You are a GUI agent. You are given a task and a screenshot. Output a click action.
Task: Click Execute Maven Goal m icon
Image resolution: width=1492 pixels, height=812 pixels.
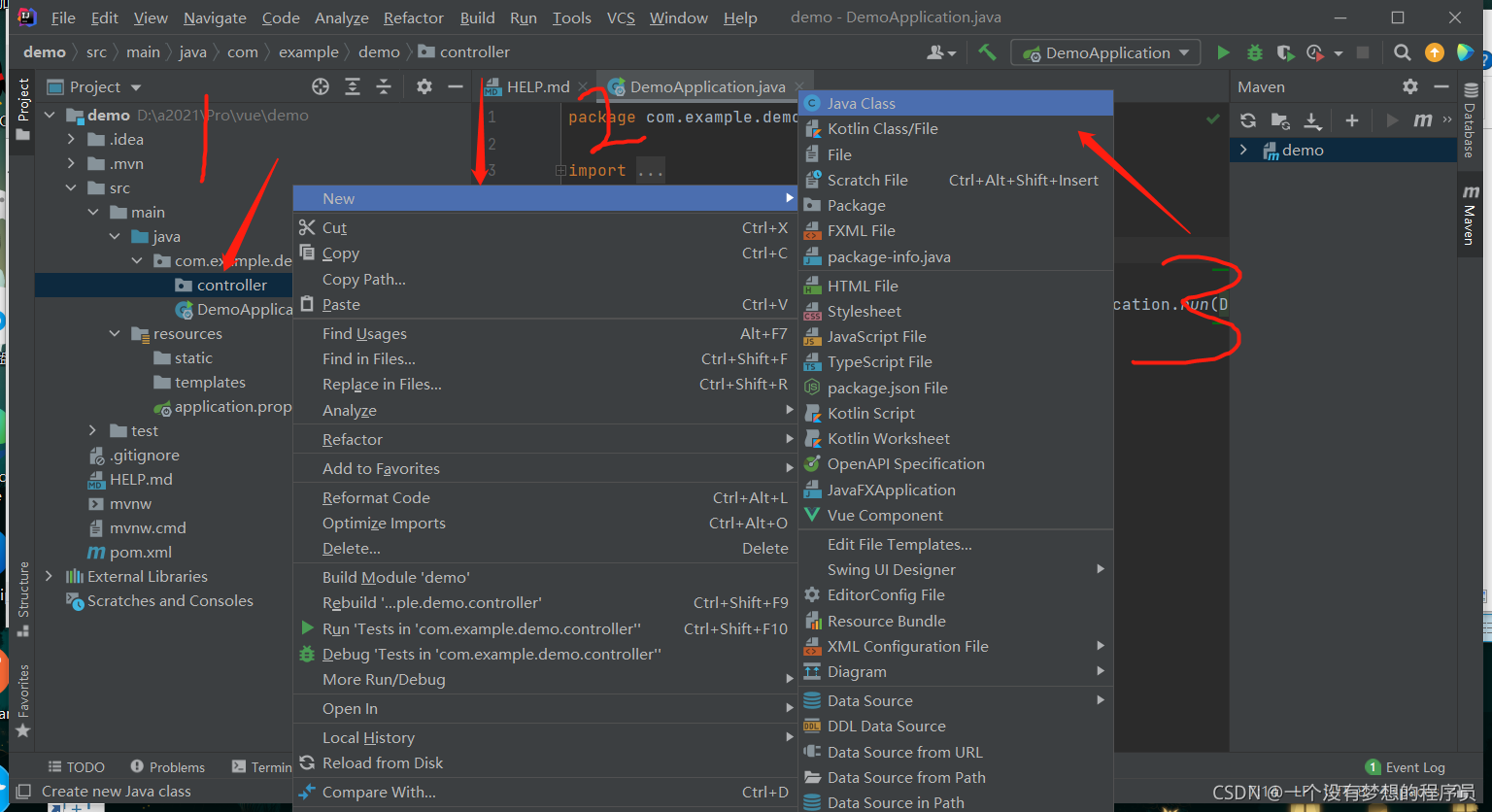[1423, 120]
